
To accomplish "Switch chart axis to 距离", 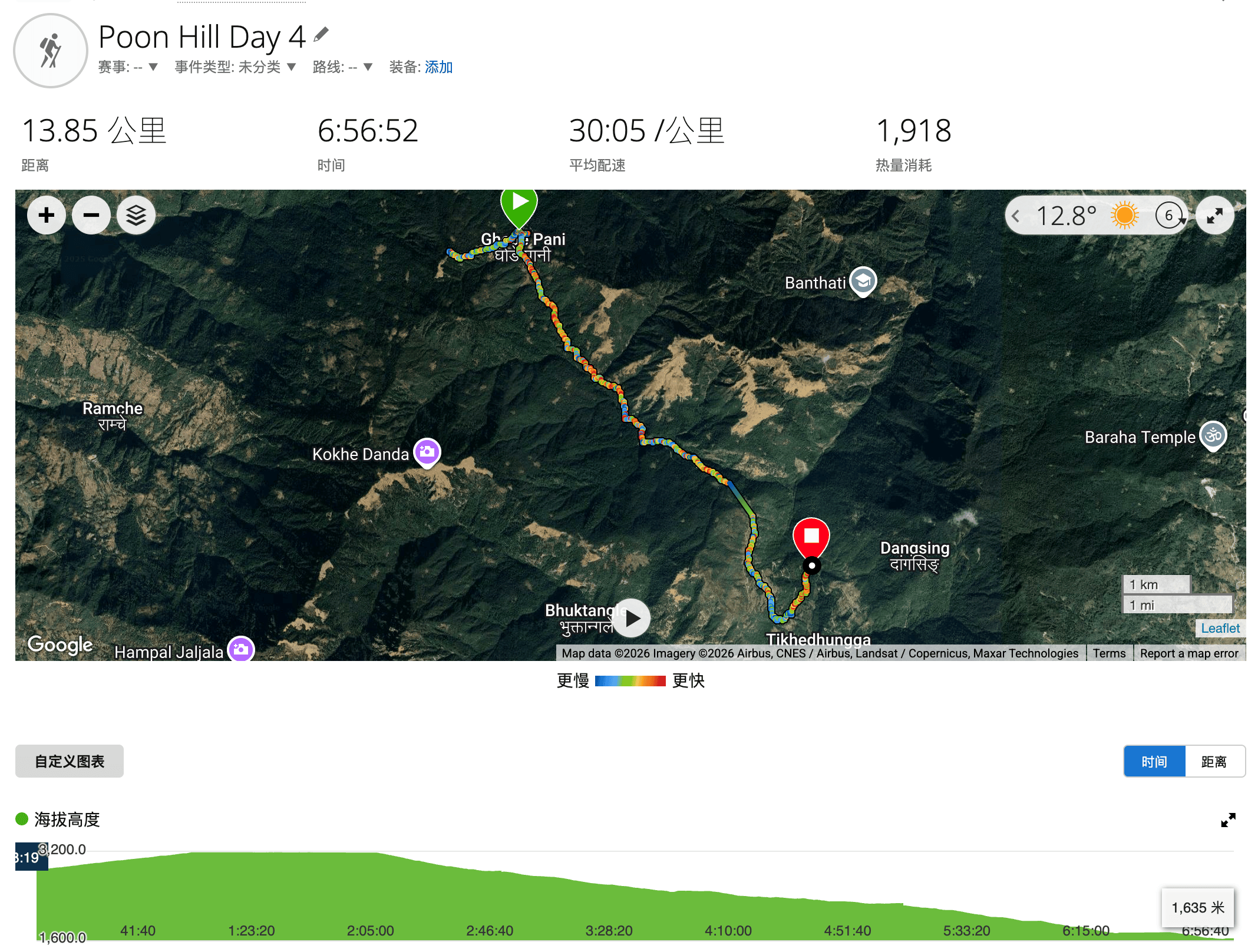I will point(1214,762).
